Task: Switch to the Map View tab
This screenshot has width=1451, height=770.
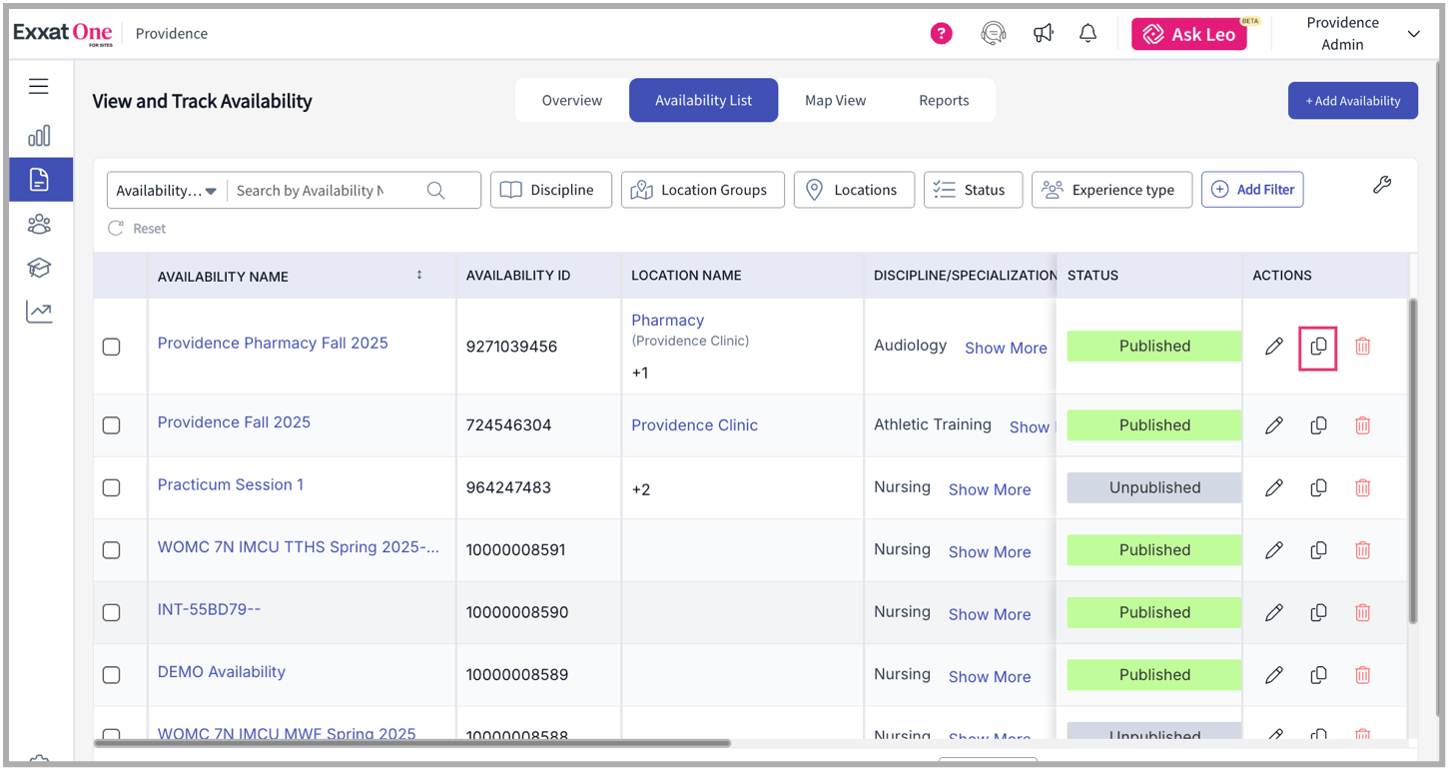Action: tap(835, 100)
